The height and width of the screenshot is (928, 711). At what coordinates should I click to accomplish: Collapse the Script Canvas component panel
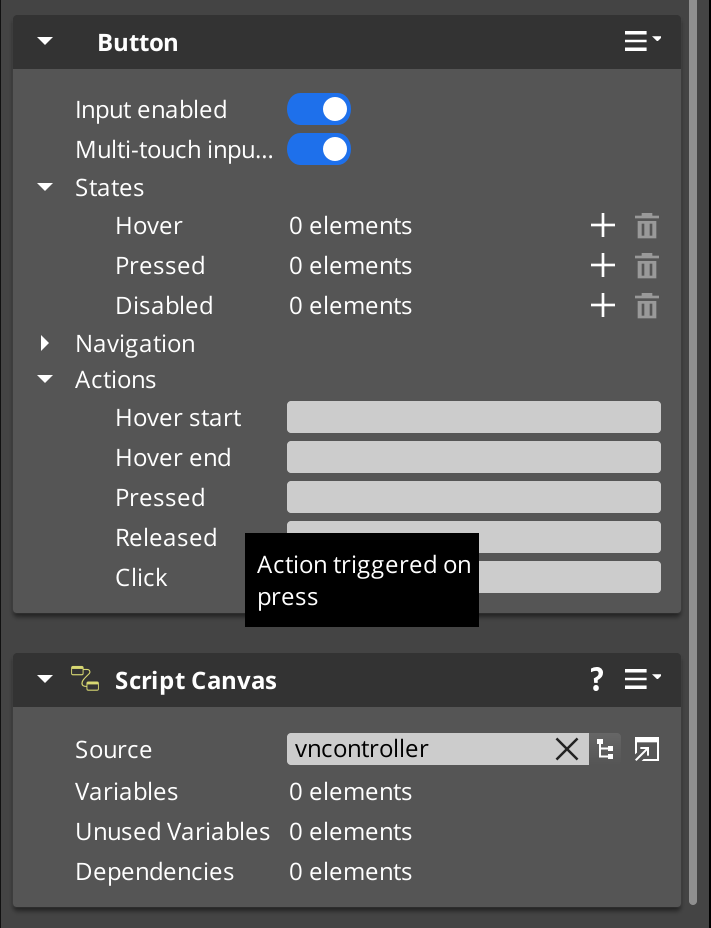44,680
